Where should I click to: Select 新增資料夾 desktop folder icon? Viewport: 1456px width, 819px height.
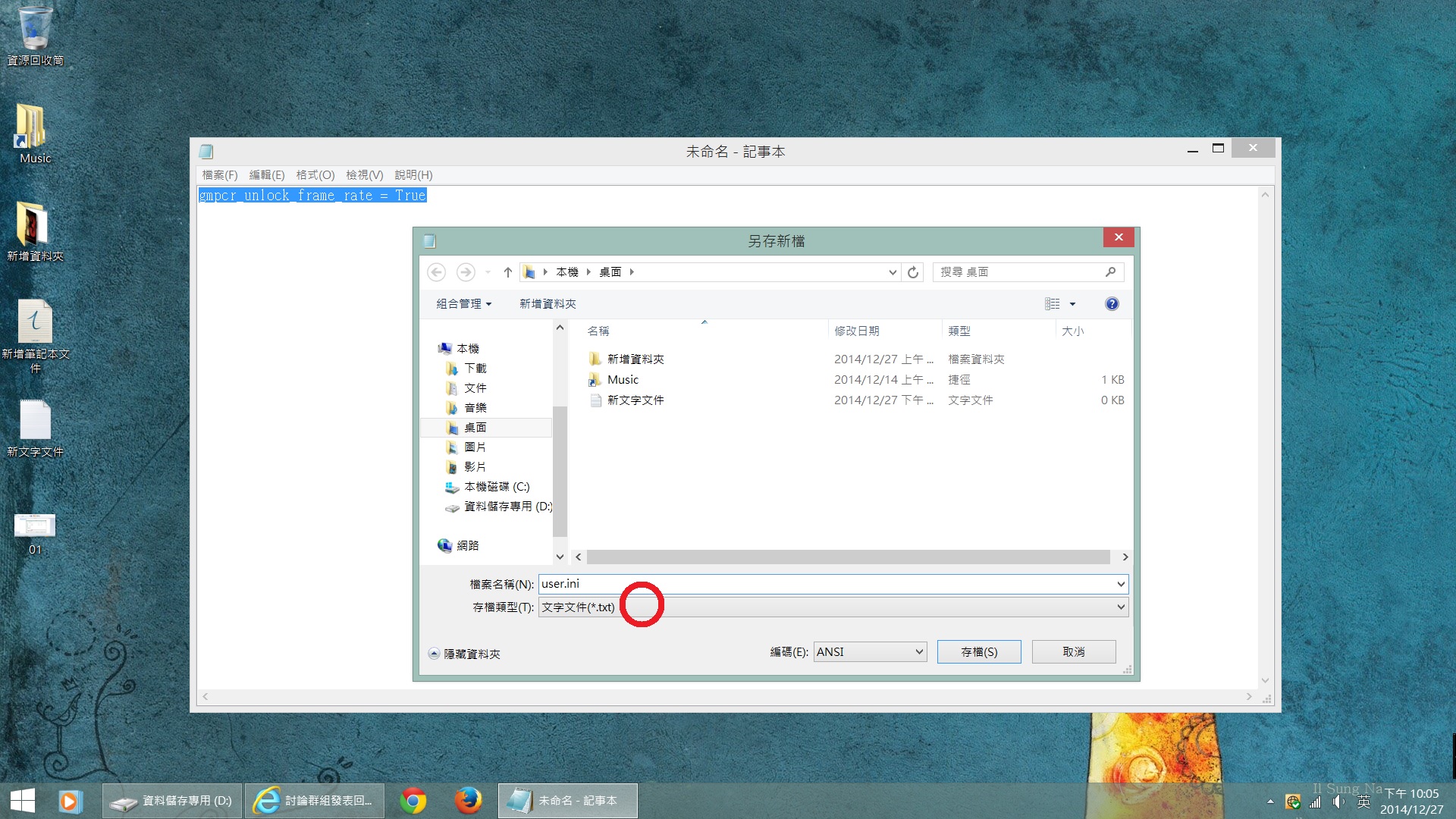pyautogui.click(x=35, y=232)
